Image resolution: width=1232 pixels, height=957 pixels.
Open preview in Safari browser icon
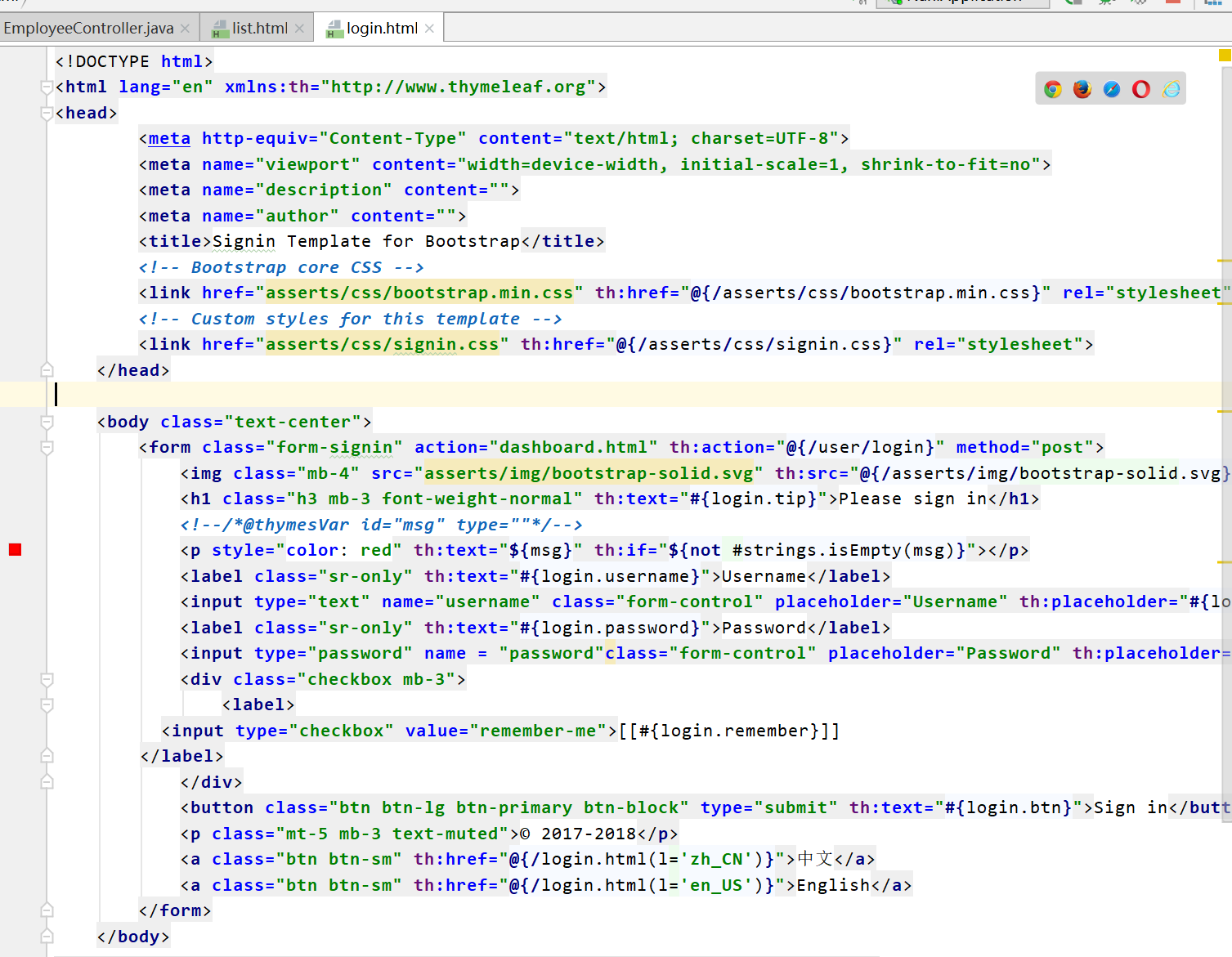point(1112,89)
